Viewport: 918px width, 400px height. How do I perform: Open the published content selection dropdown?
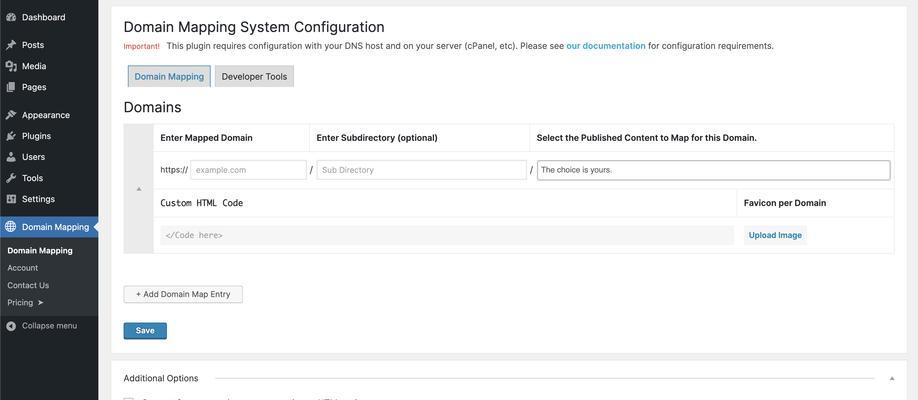[714, 170]
